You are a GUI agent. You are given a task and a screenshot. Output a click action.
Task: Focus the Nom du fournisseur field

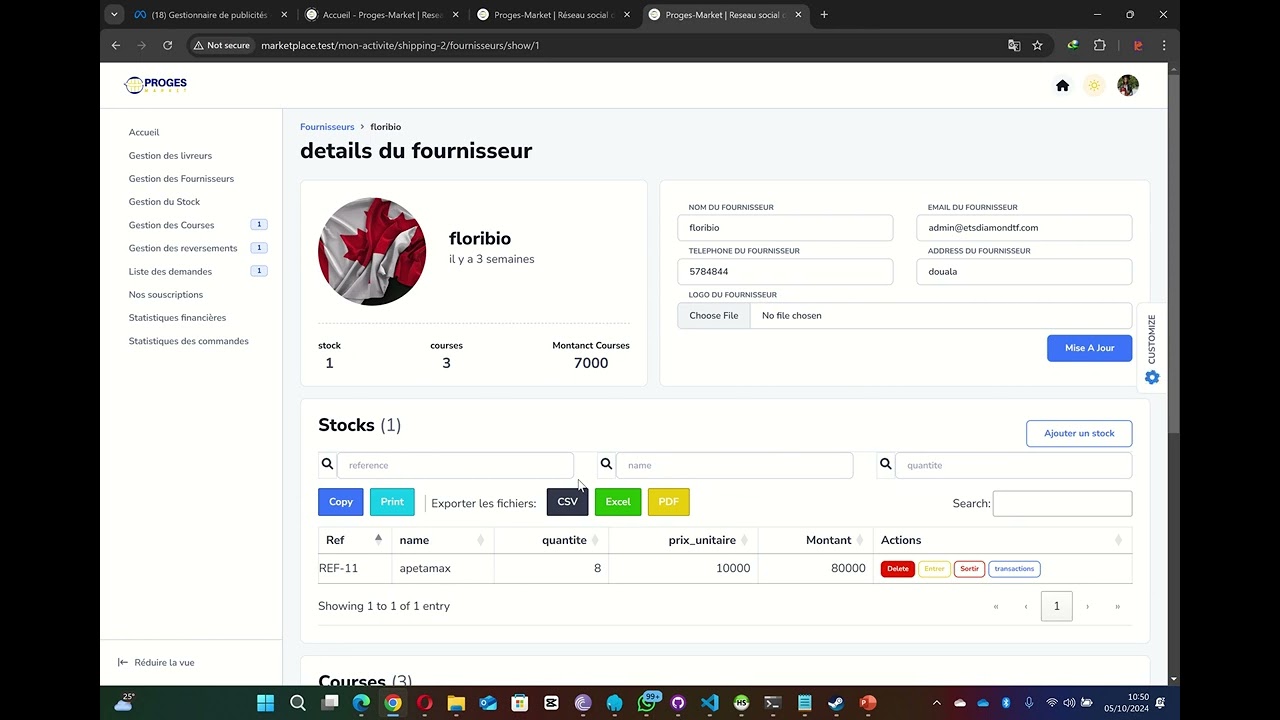pyautogui.click(x=785, y=228)
